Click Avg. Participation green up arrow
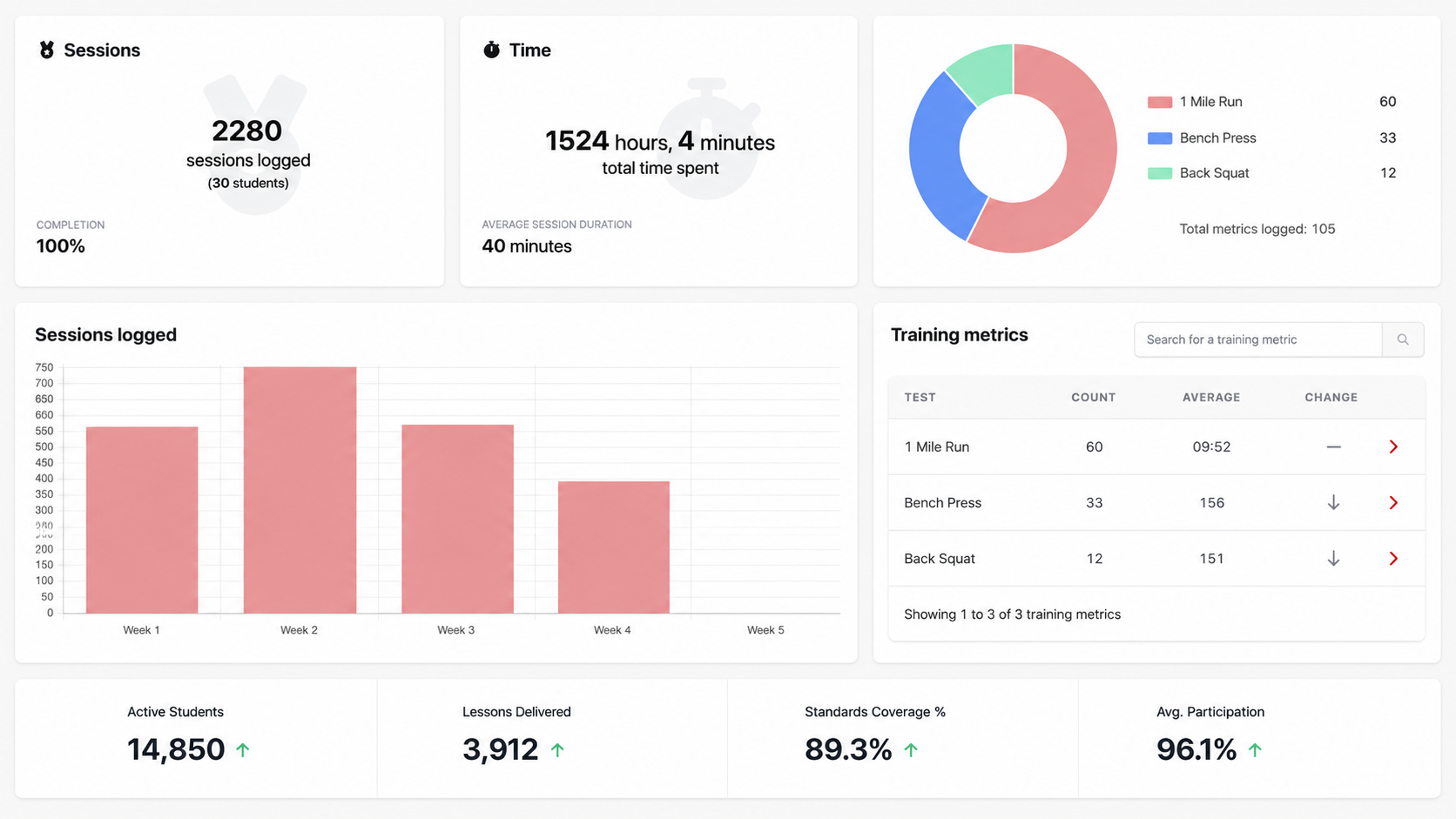The height and width of the screenshot is (819, 1456). pos(1255,749)
